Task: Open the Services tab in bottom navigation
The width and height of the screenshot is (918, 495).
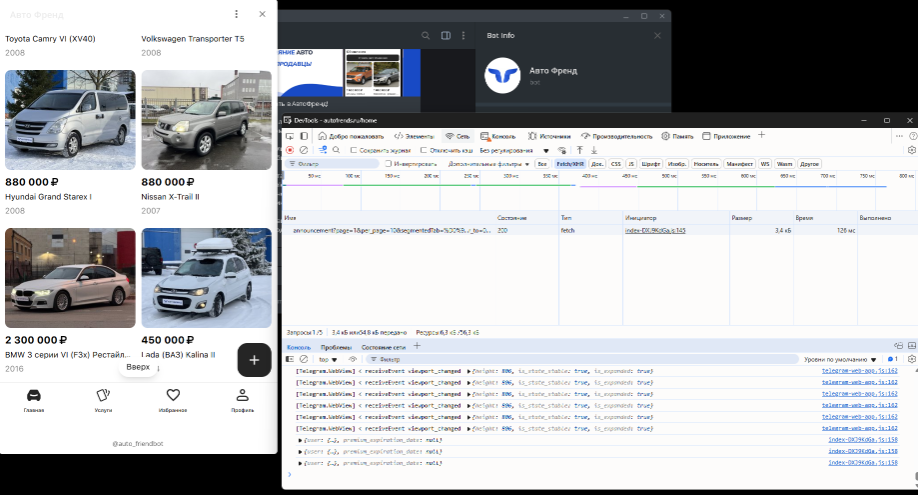Action: tap(103, 399)
